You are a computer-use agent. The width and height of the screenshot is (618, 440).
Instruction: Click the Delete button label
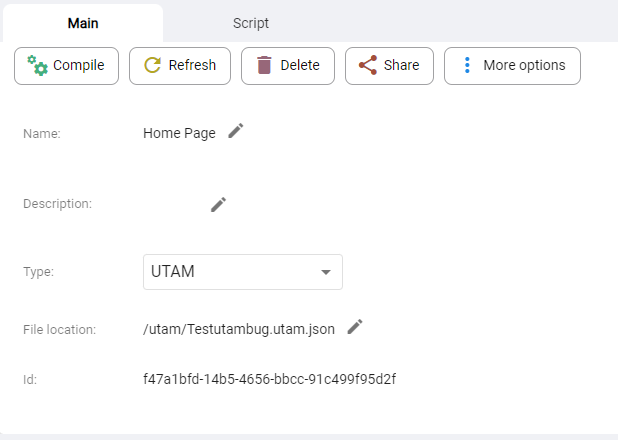pos(300,65)
